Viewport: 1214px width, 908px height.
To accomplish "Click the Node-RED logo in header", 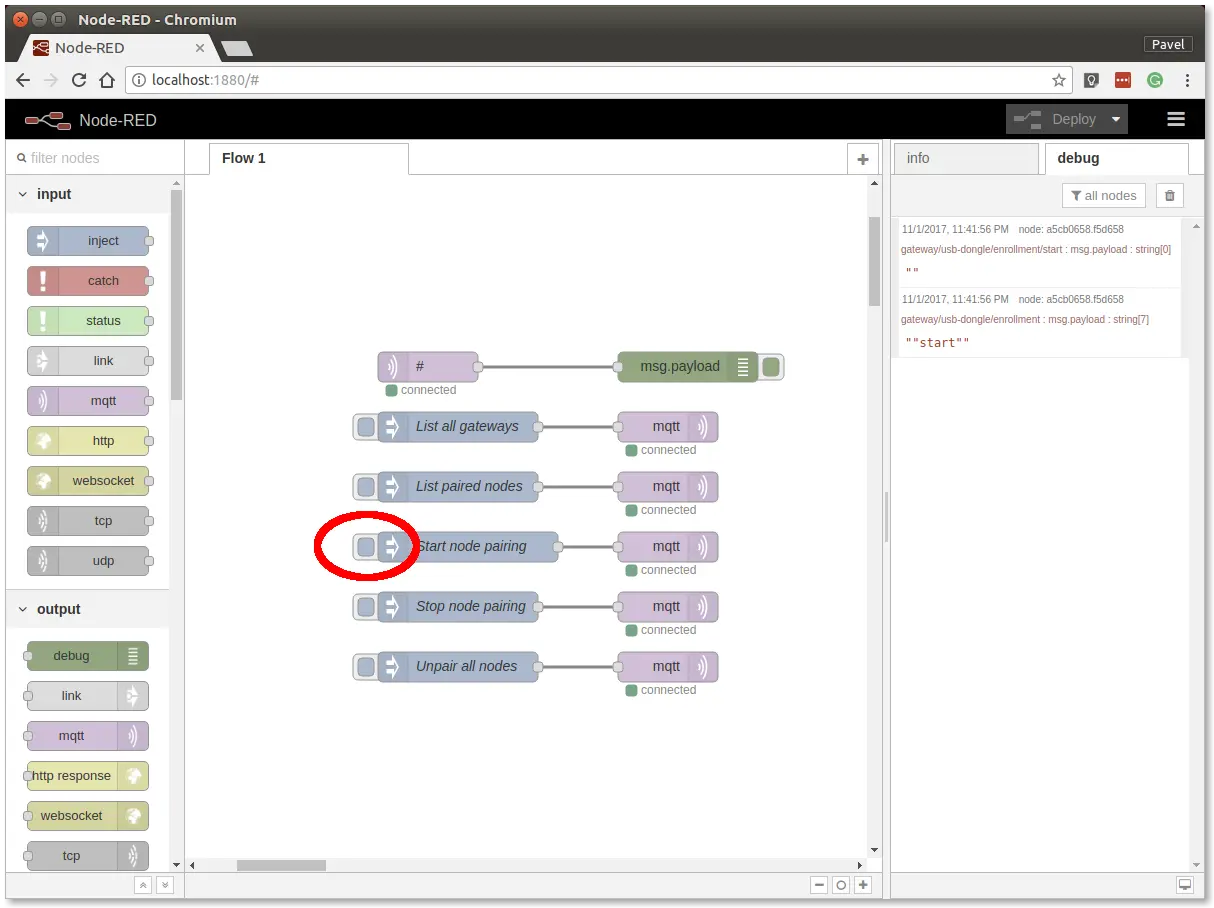I will [x=90, y=120].
